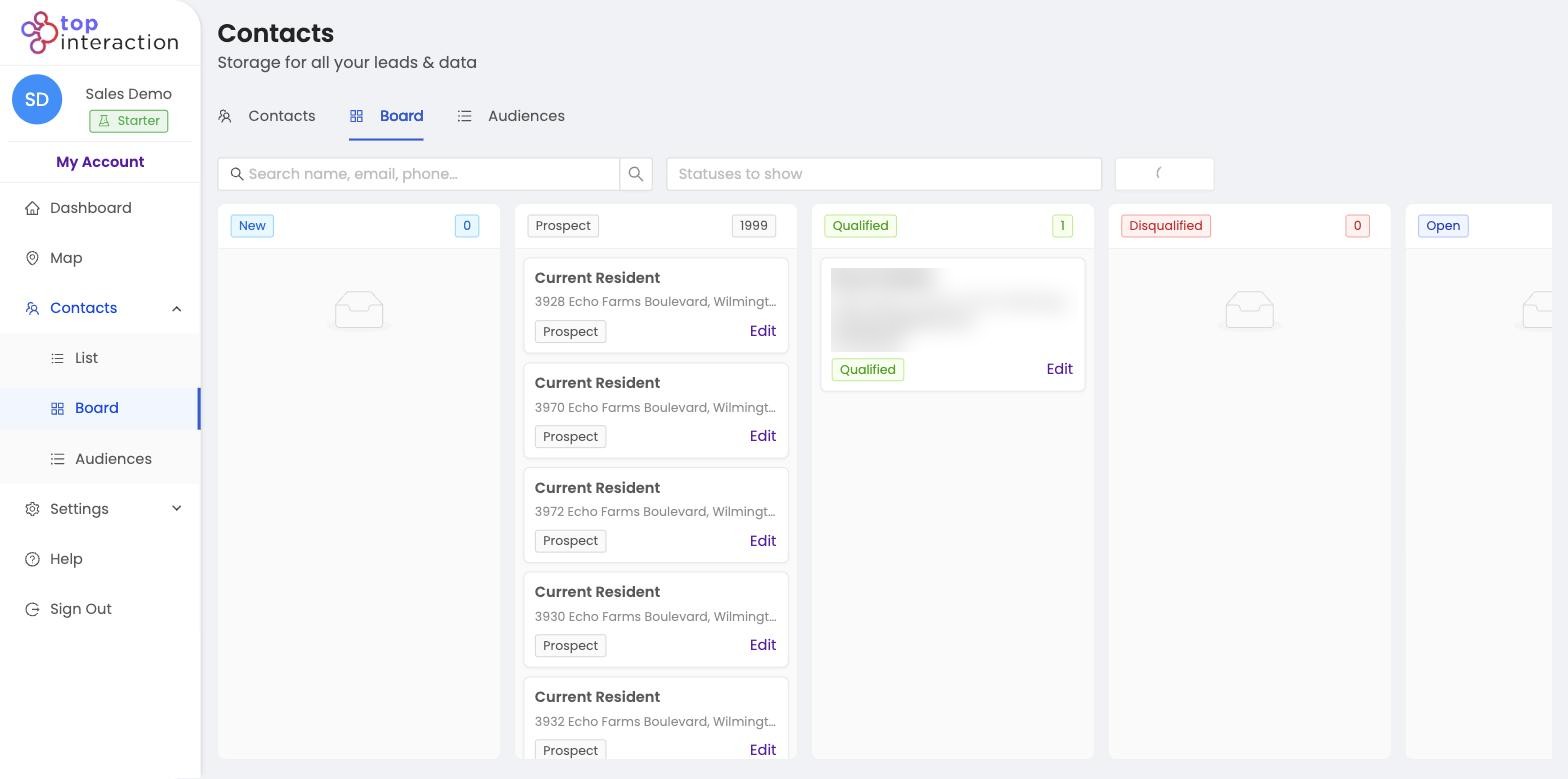This screenshot has width=1568, height=779.
Task: Click the Qualified tag on the contact card
Action: pyautogui.click(x=868, y=370)
